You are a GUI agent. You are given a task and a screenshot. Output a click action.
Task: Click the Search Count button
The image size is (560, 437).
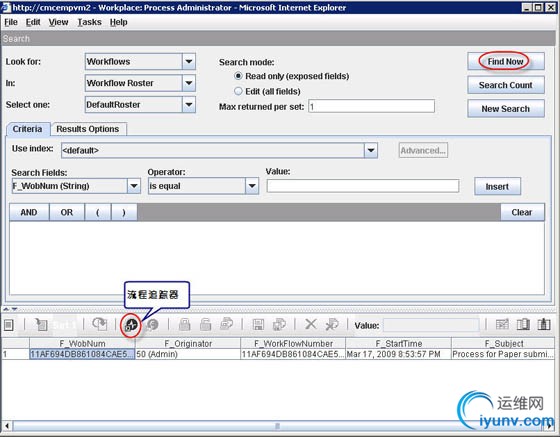coord(505,85)
